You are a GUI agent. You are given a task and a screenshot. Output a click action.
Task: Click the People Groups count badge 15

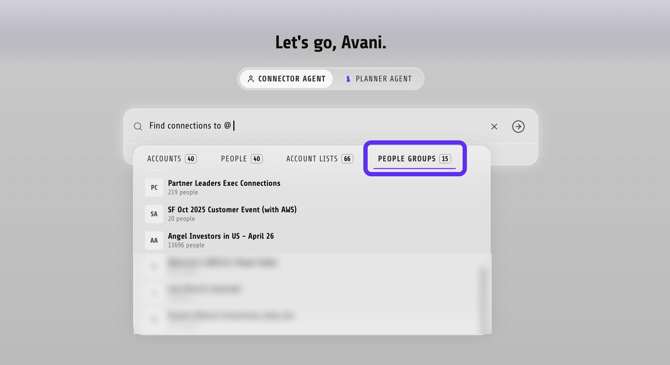pyautogui.click(x=445, y=159)
